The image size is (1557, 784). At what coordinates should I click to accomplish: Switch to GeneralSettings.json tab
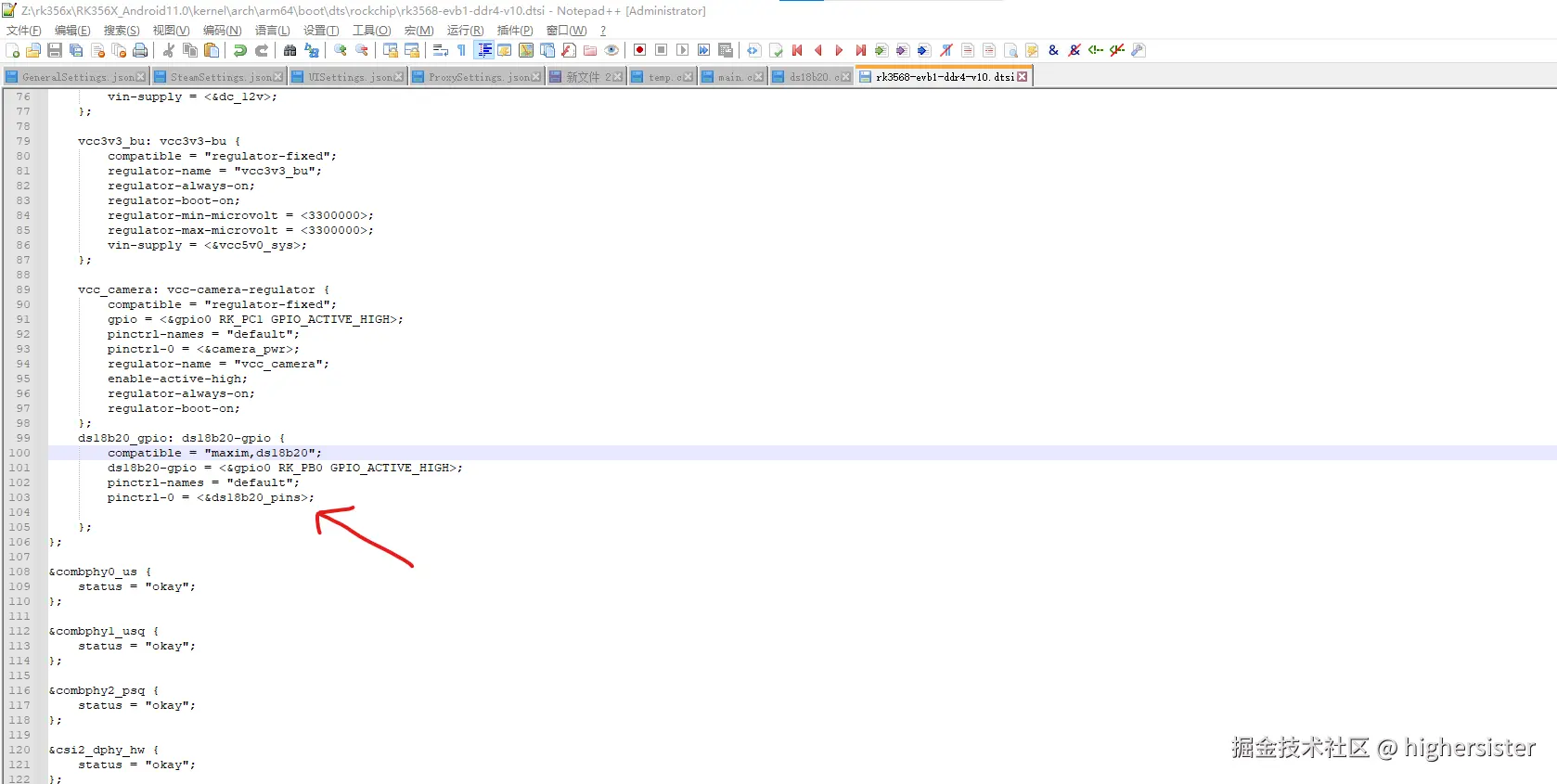[78, 77]
